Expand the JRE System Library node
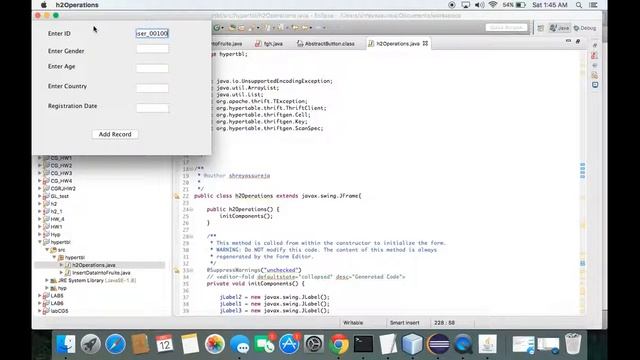Screen dimensions: 640x360 click(47, 280)
